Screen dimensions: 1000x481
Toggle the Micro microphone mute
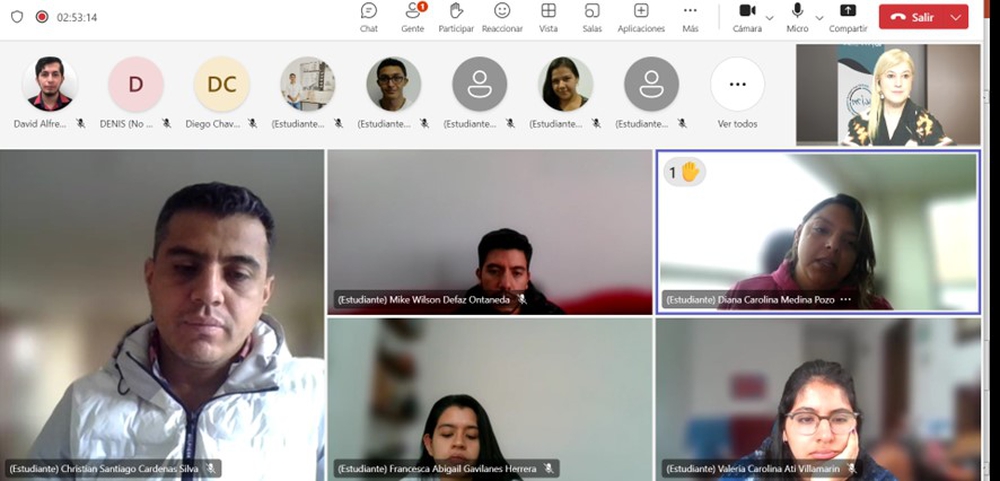click(797, 12)
